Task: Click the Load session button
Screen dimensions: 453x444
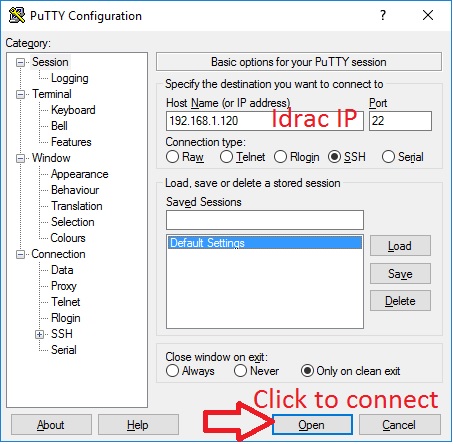Action: point(400,246)
